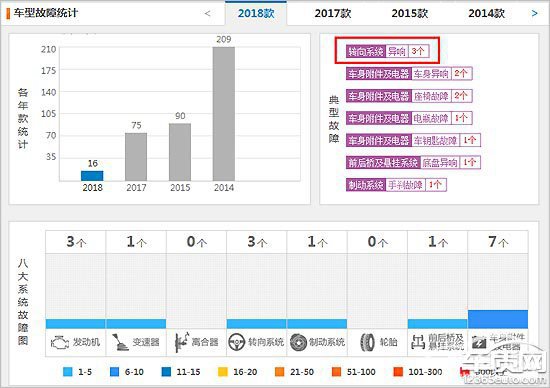
Task: Click the 前后桥及悬挂系统 axle icon
Action: click(418, 342)
